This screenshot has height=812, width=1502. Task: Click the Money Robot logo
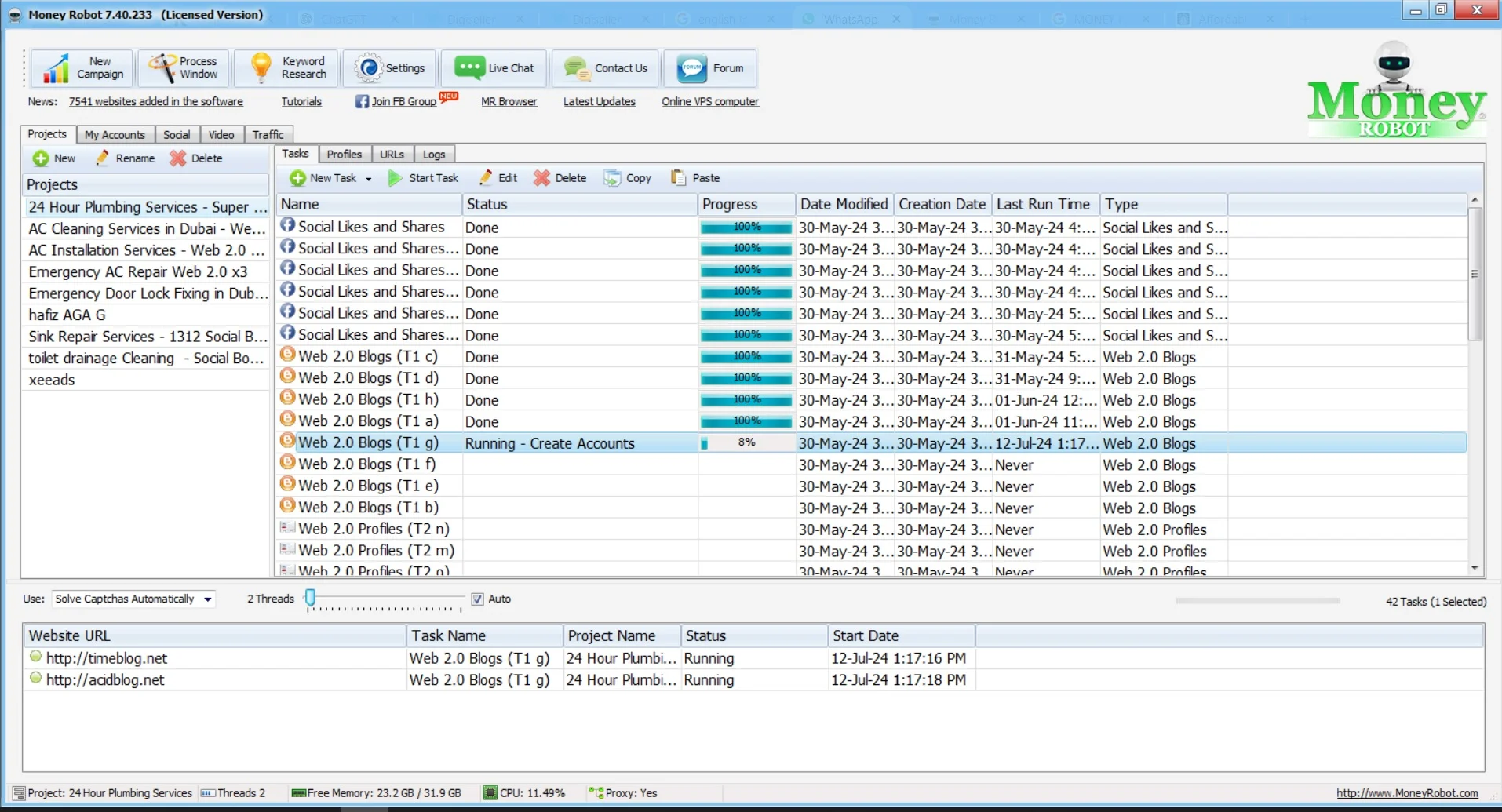click(x=1396, y=90)
